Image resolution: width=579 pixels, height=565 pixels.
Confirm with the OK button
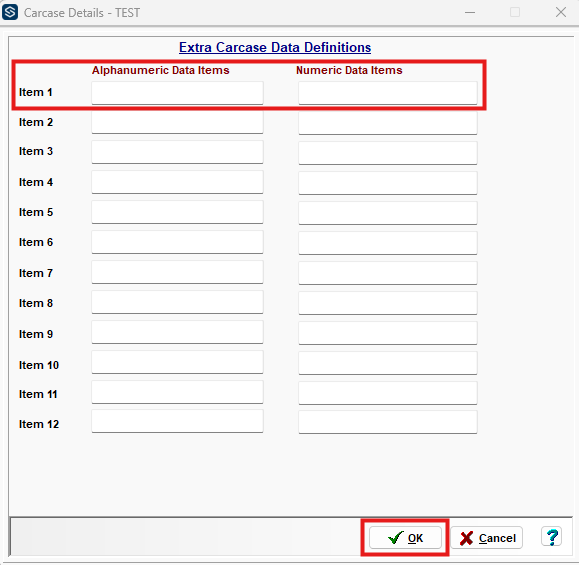tap(405, 538)
